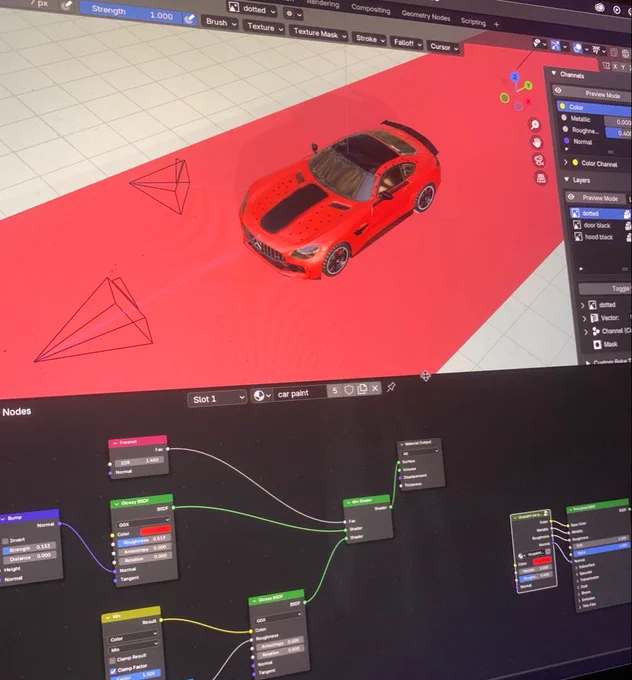Click the Channel icon in layer settings

(x=596, y=331)
